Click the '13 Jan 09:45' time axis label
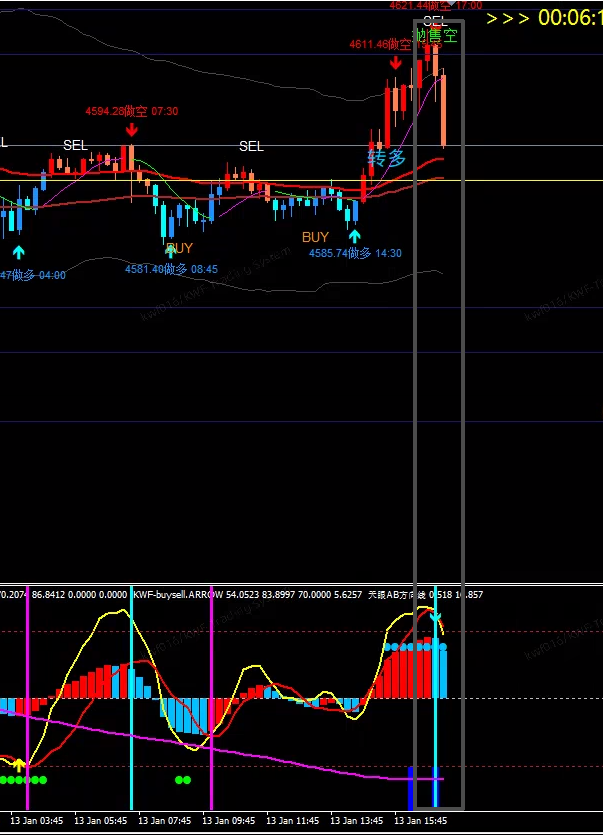This screenshot has width=603, height=835. coord(229,821)
